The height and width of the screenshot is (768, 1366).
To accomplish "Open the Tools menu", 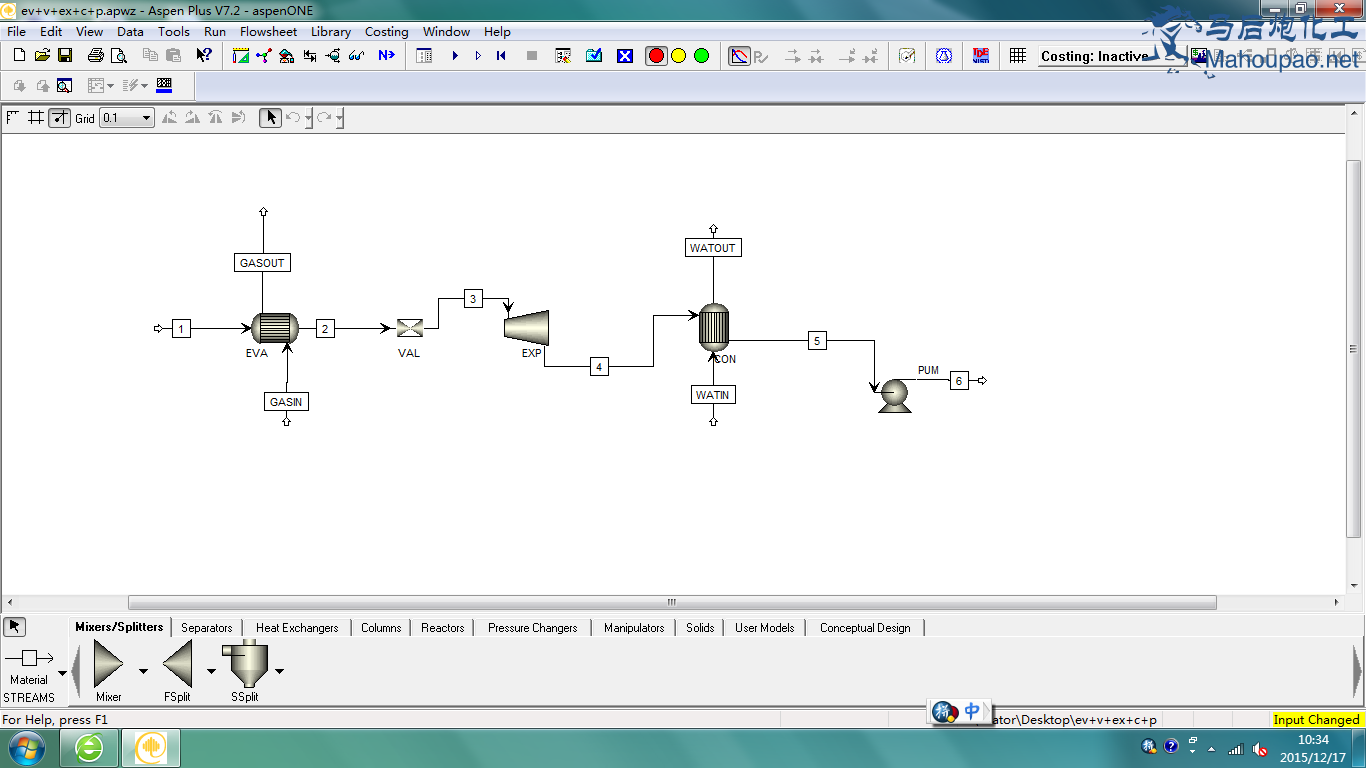I will (x=173, y=31).
